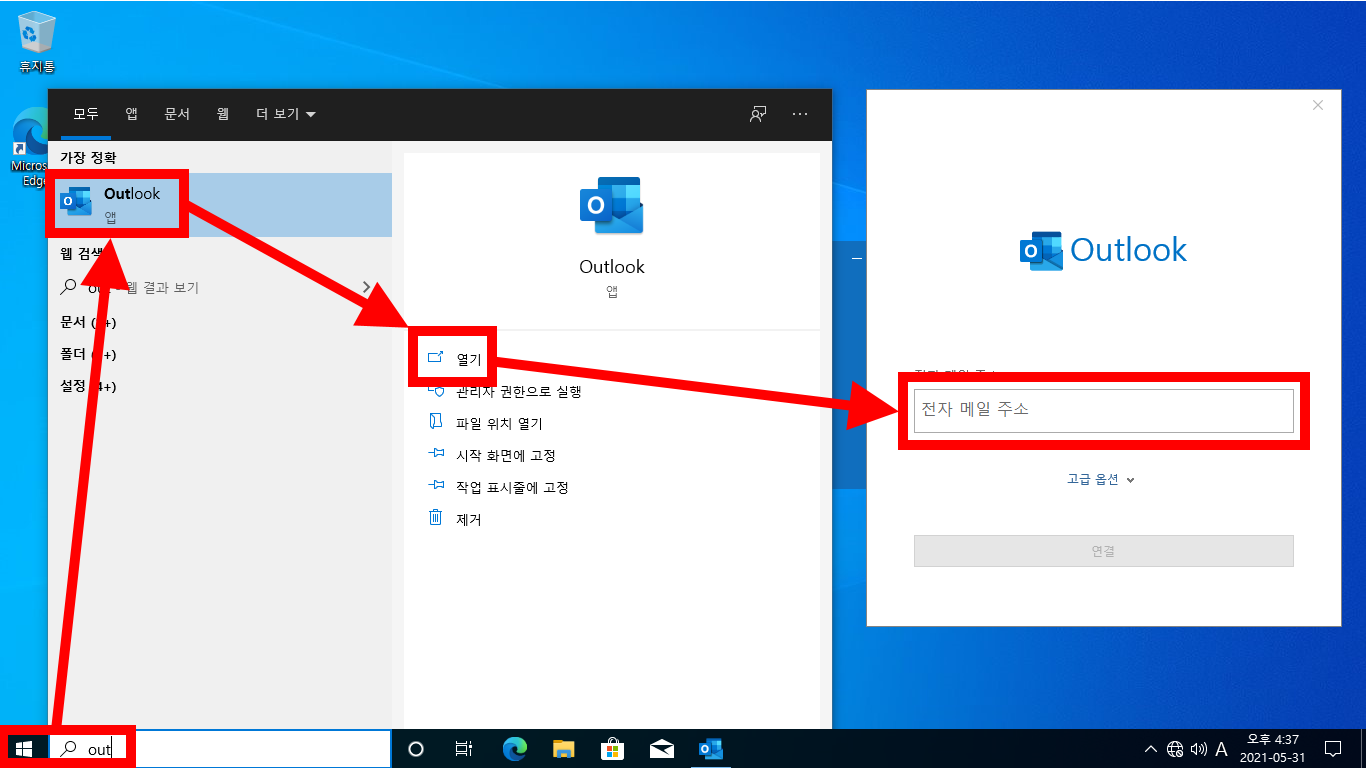Select the 문서 search tab
This screenshot has width=1366, height=768.
point(177,114)
